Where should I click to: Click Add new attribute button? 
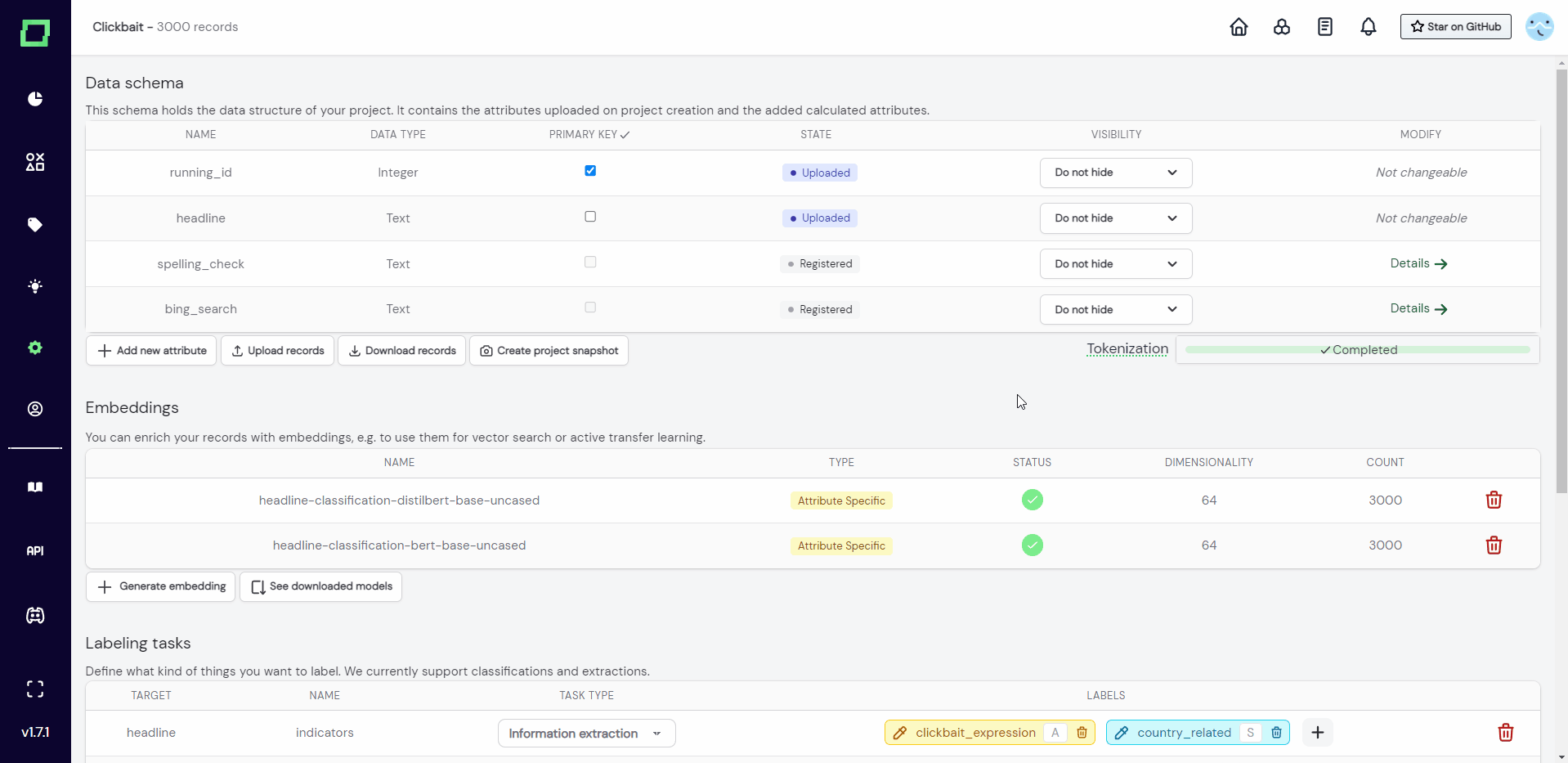(151, 351)
